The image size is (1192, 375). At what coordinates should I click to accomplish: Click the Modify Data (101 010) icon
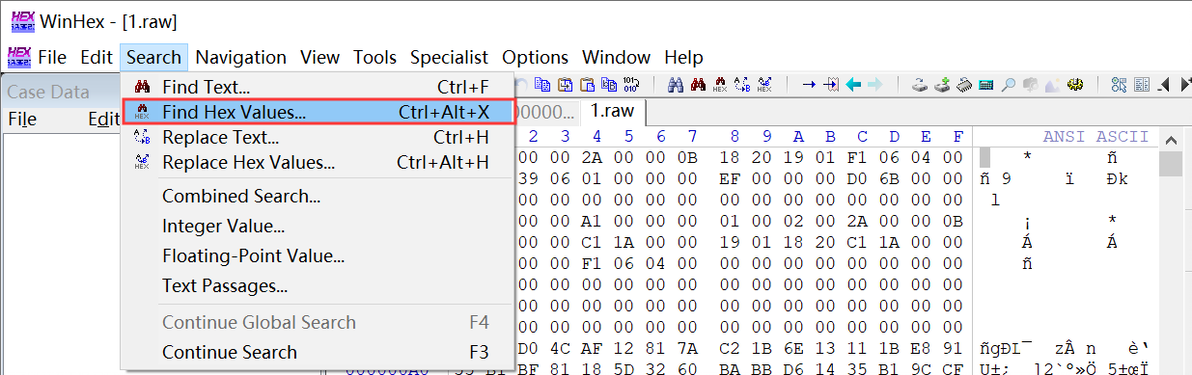coord(630,84)
